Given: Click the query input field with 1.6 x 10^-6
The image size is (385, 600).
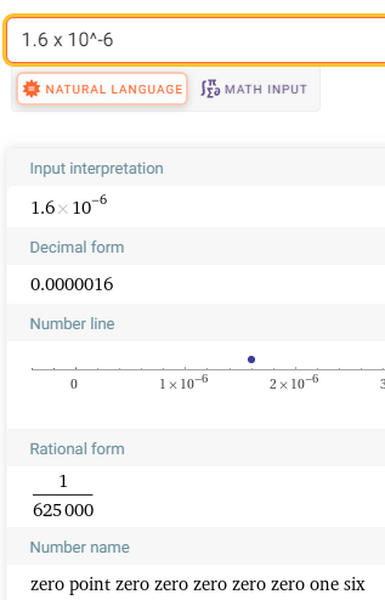Looking at the screenshot, I should click(x=196, y=40).
